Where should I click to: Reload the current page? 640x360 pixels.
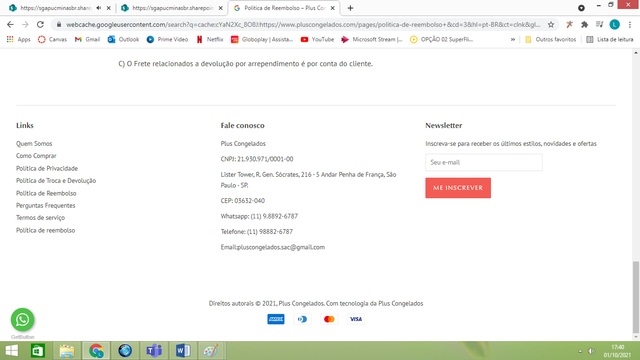40,24
